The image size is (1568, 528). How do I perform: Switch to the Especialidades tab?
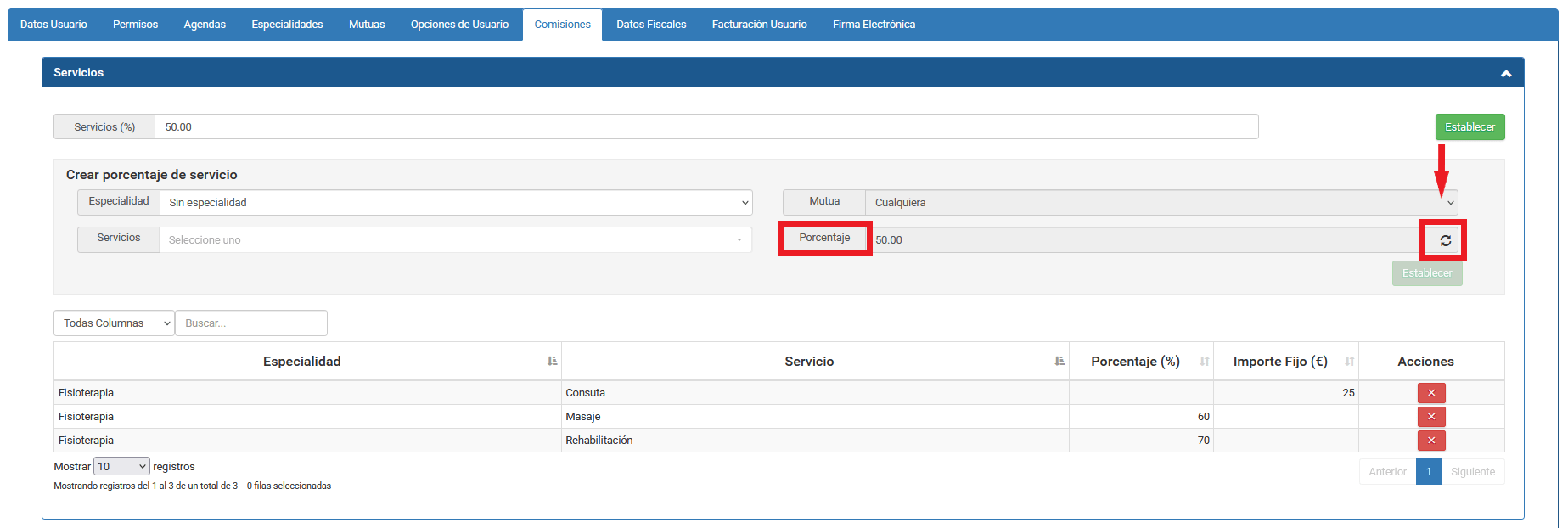click(x=287, y=25)
